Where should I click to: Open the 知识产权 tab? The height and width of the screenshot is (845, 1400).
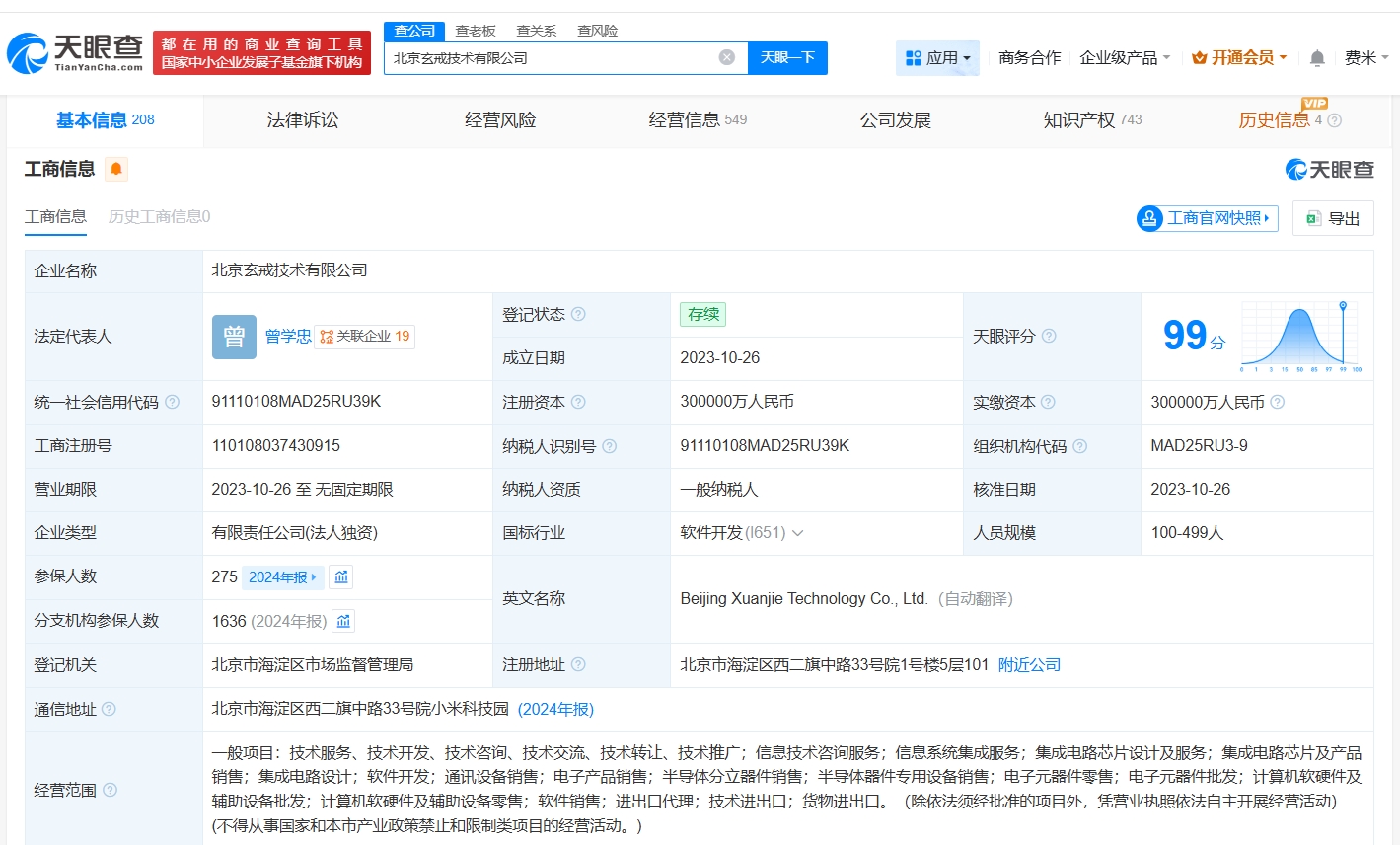(1079, 120)
